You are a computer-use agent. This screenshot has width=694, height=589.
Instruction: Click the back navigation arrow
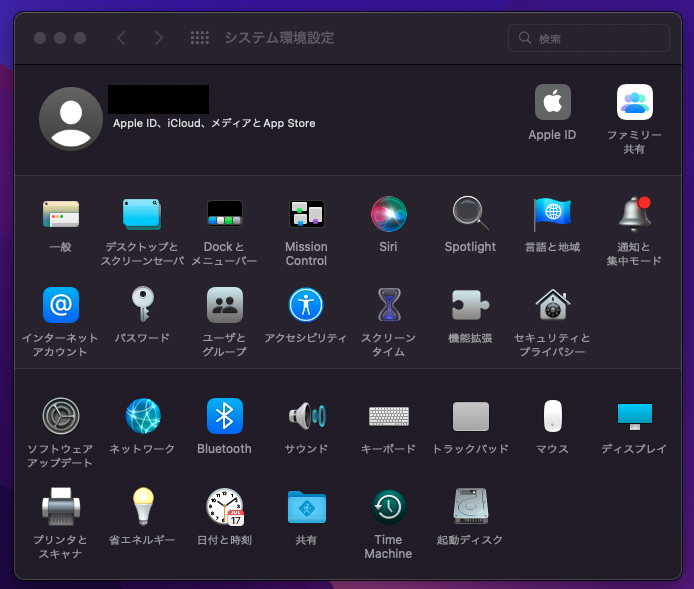121,38
